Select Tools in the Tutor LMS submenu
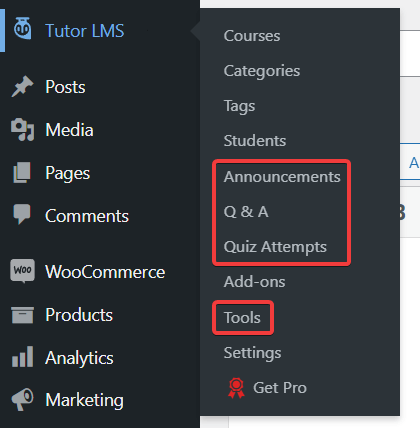Viewport: 420px width, 428px height. (242, 317)
